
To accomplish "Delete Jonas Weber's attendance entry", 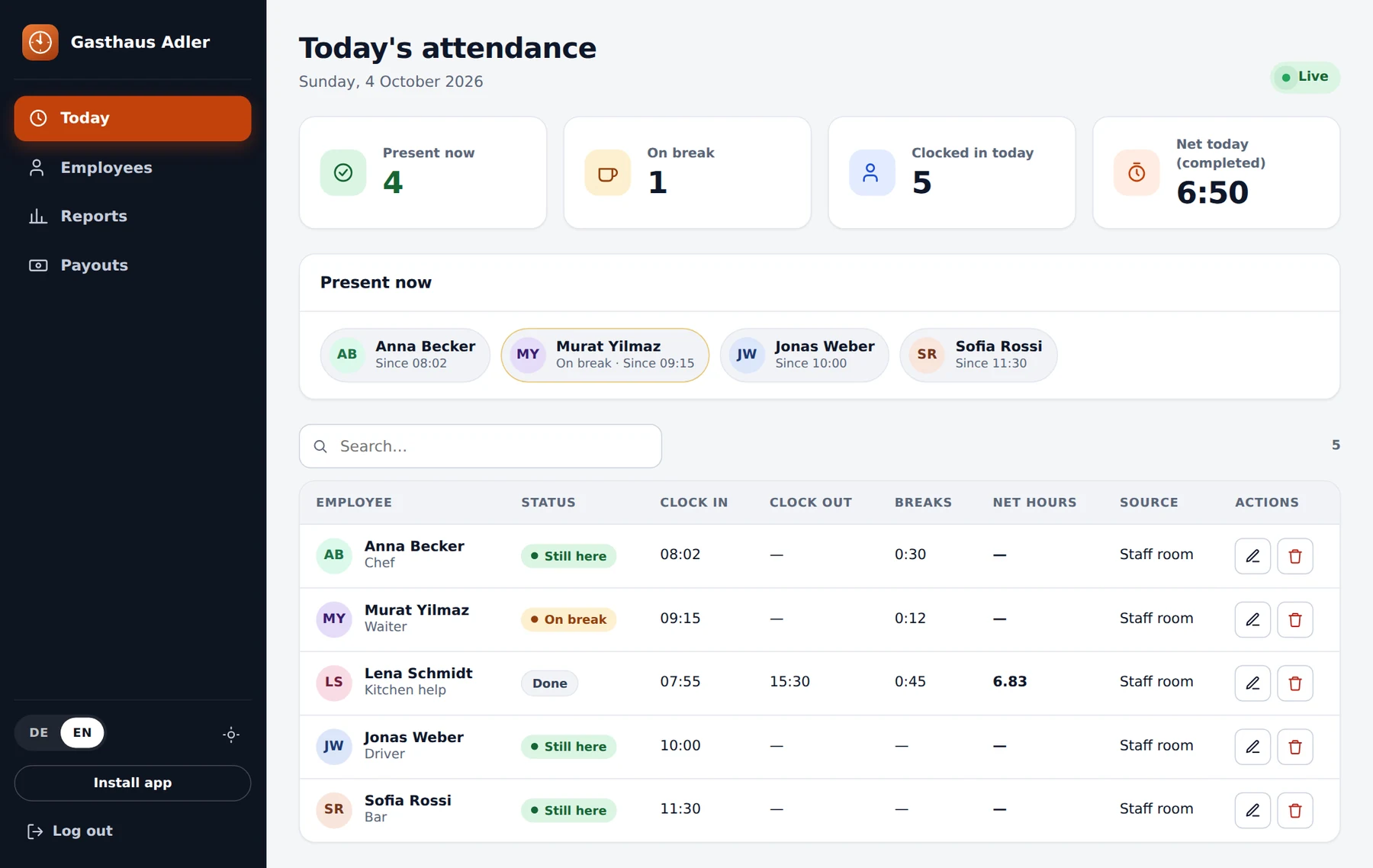I will click(1295, 747).
